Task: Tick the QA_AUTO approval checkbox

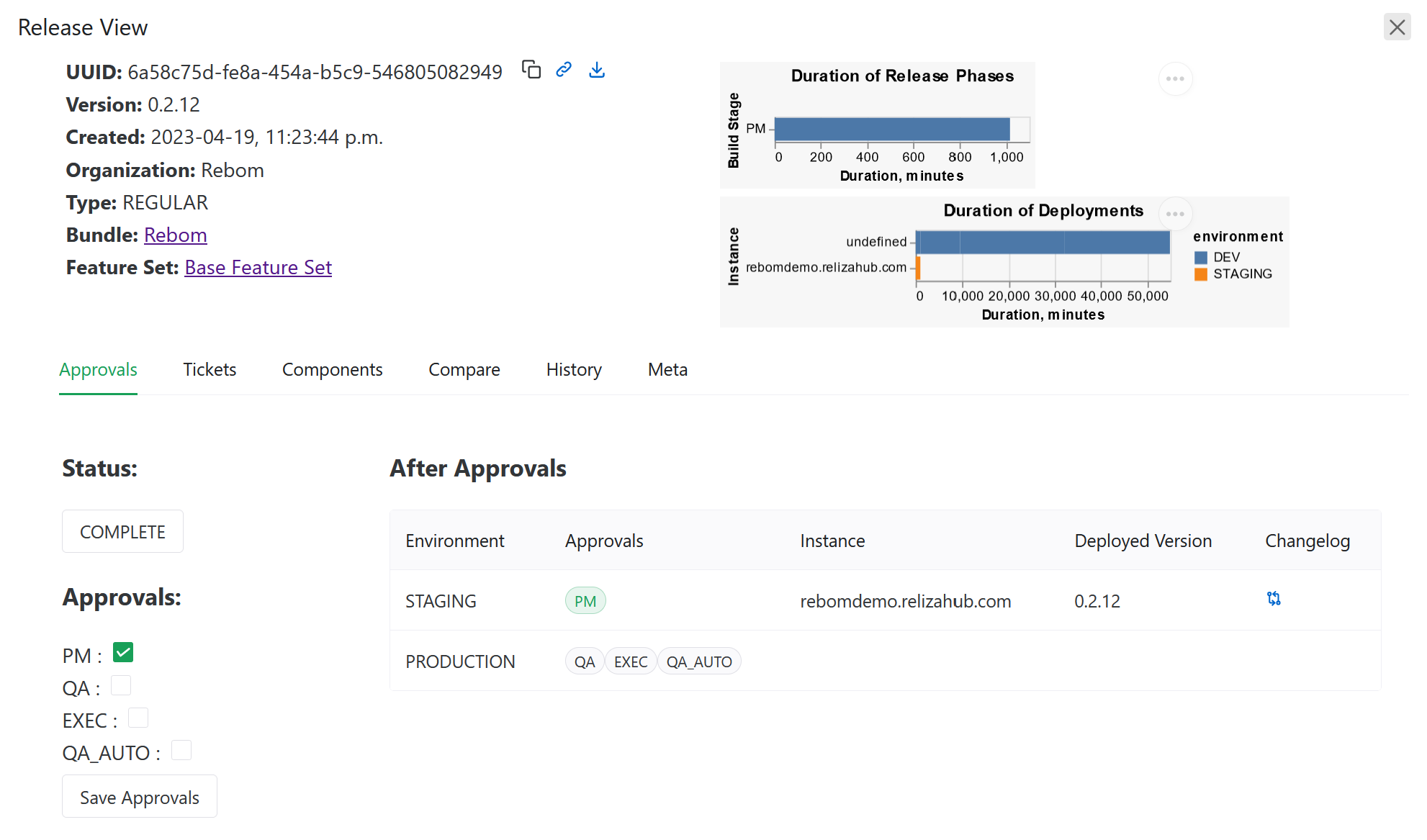Action: coord(181,750)
